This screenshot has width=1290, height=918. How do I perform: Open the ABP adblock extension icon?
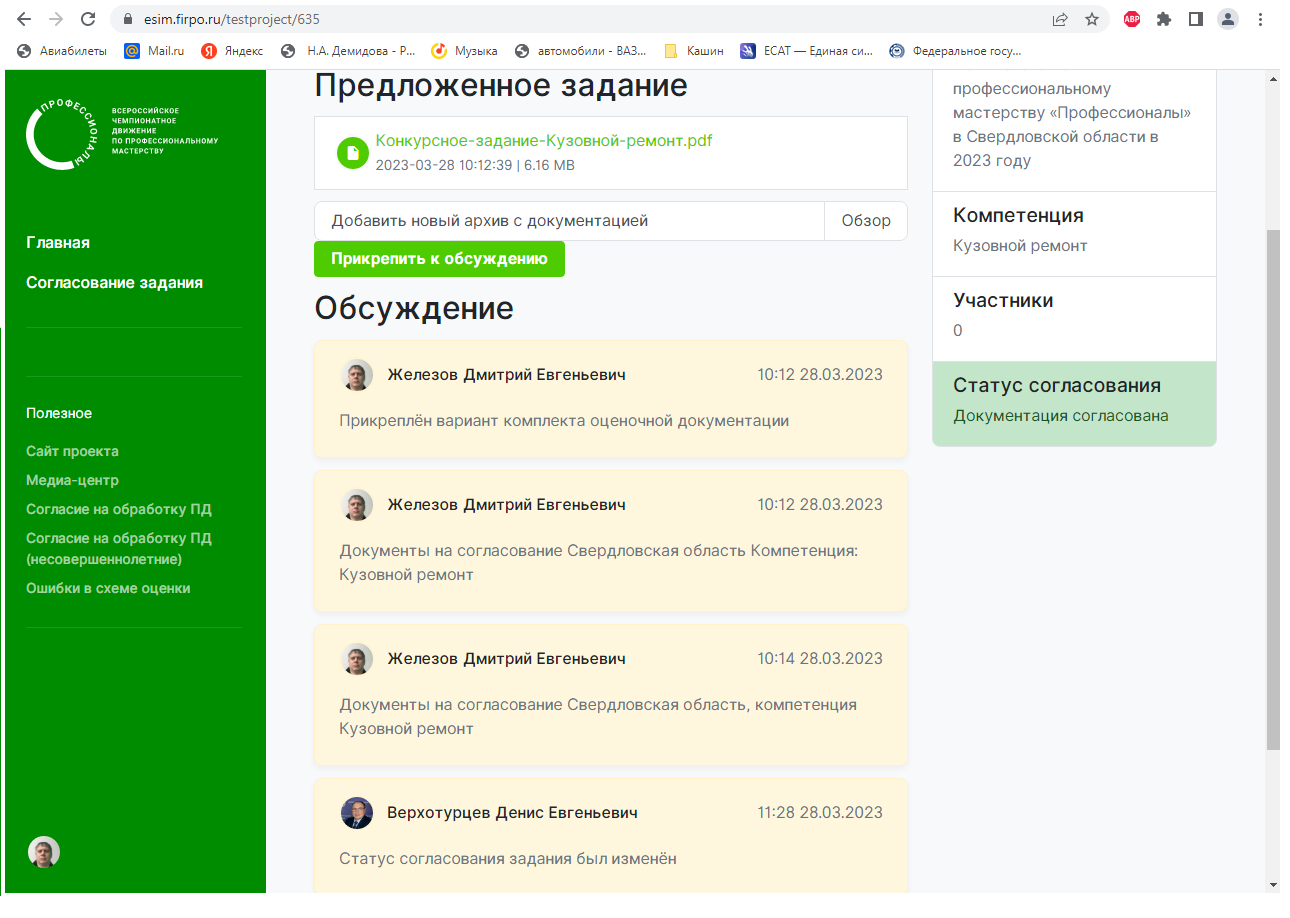tap(1132, 19)
